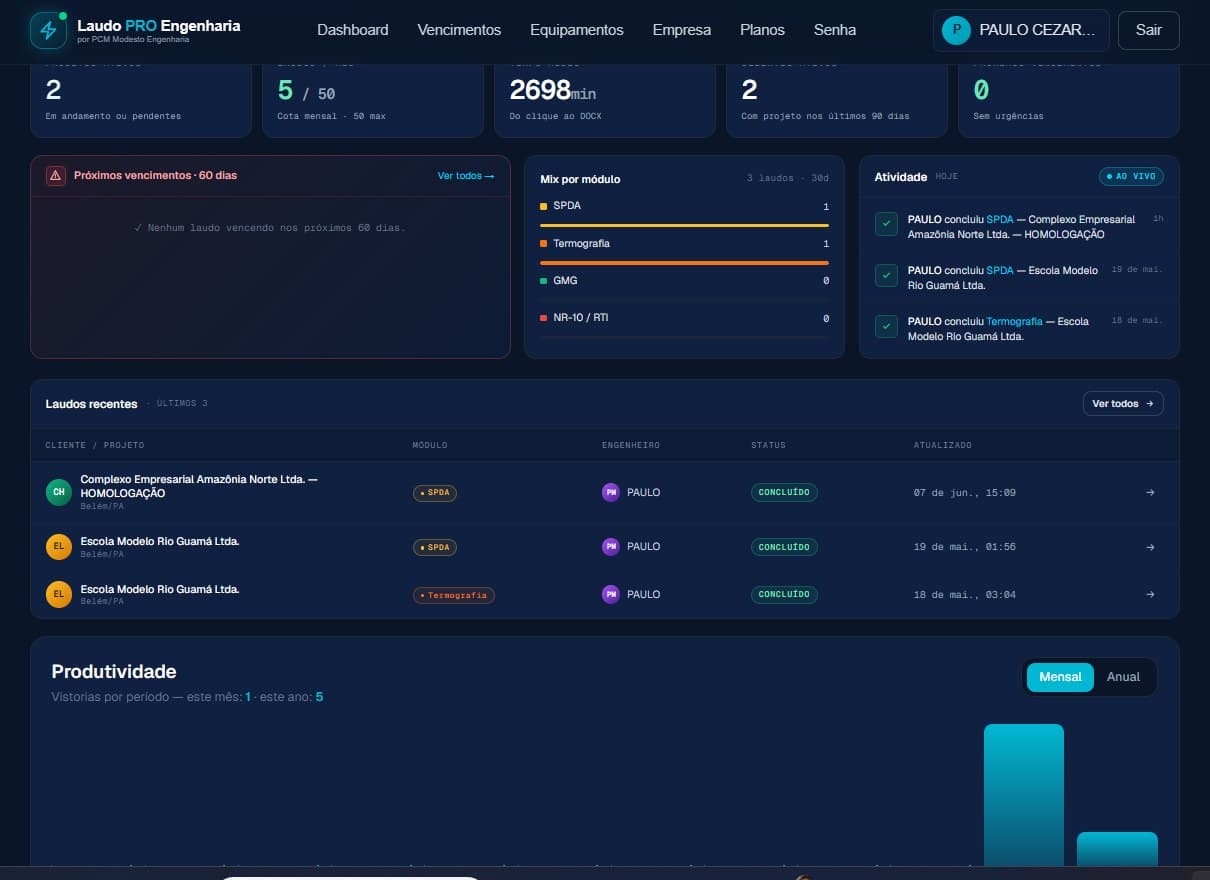Click the Sair logout button

point(1149,30)
